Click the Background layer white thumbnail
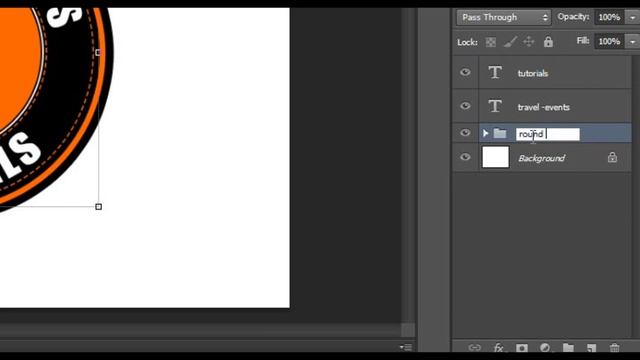Screen dimensions: 640x360 pos(496,157)
